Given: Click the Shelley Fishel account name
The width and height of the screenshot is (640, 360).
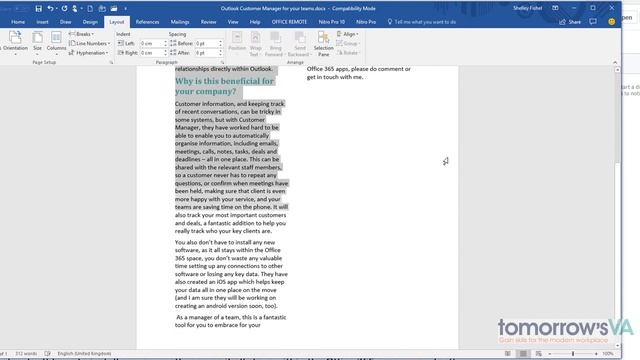Looking at the screenshot, I should [528, 8].
